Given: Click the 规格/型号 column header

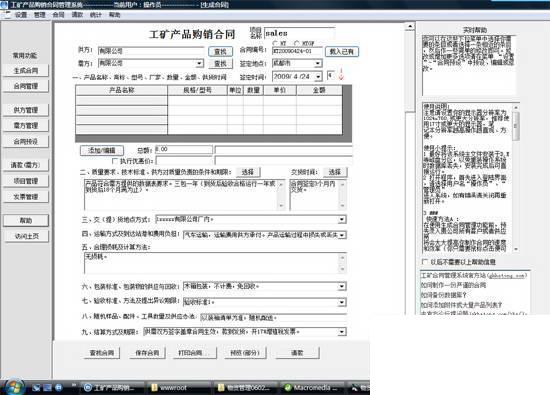Looking at the screenshot, I should tap(197, 90).
